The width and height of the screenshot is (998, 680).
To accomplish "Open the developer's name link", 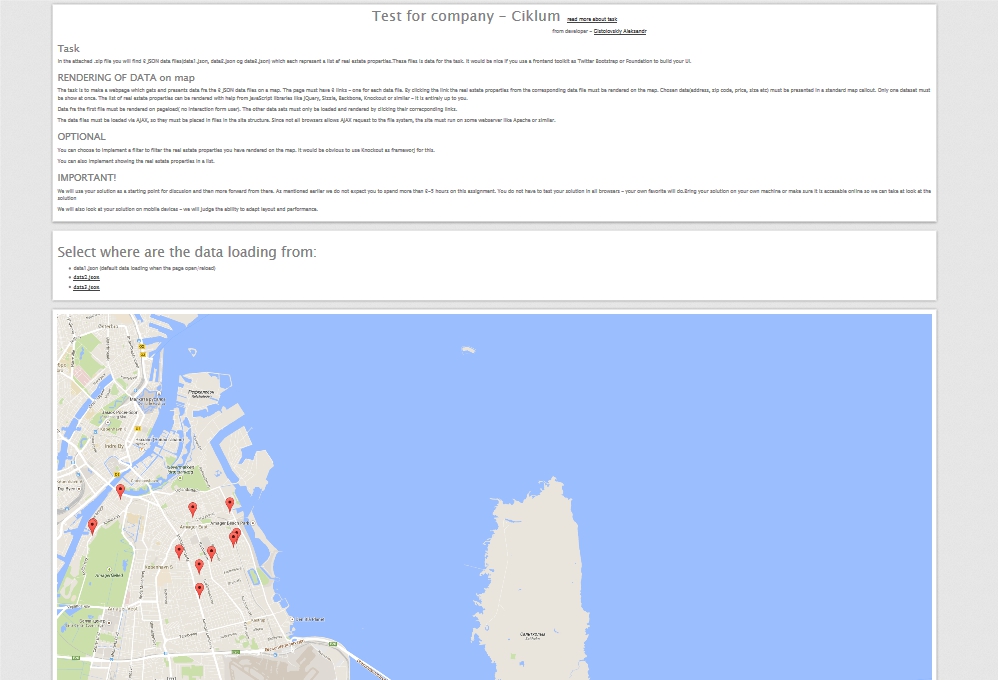I will click(x=620, y=31).
